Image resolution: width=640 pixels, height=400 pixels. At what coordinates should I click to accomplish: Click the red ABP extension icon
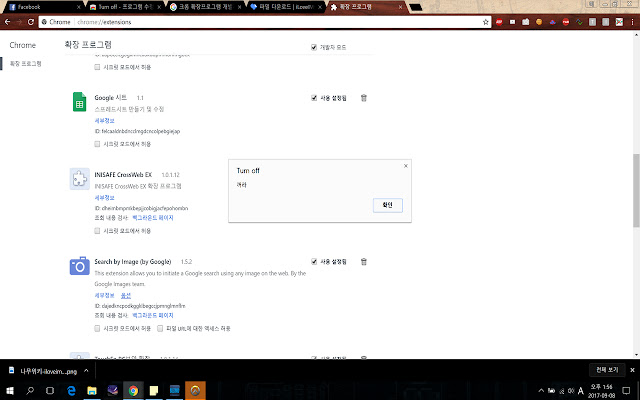tap(499, 22)
